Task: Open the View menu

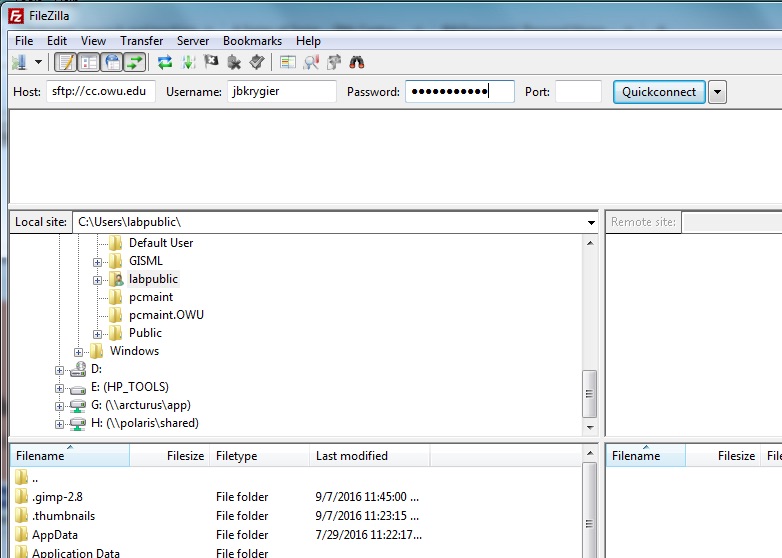Action: tap(93, 41)
